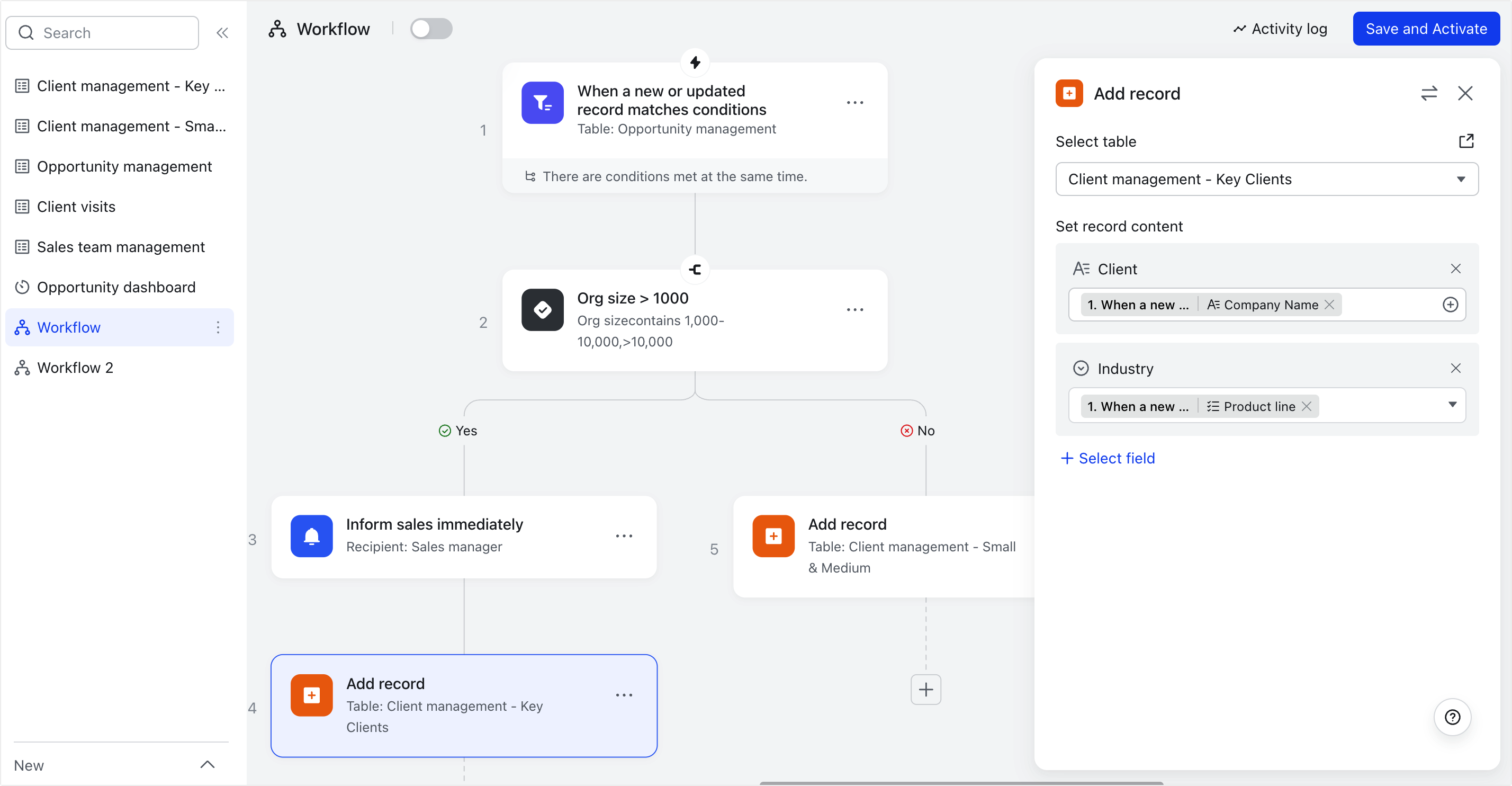Click Select field to add another field
Image resolution: width=1512 pixels, height=786 pixels.
coord(1108,458)
